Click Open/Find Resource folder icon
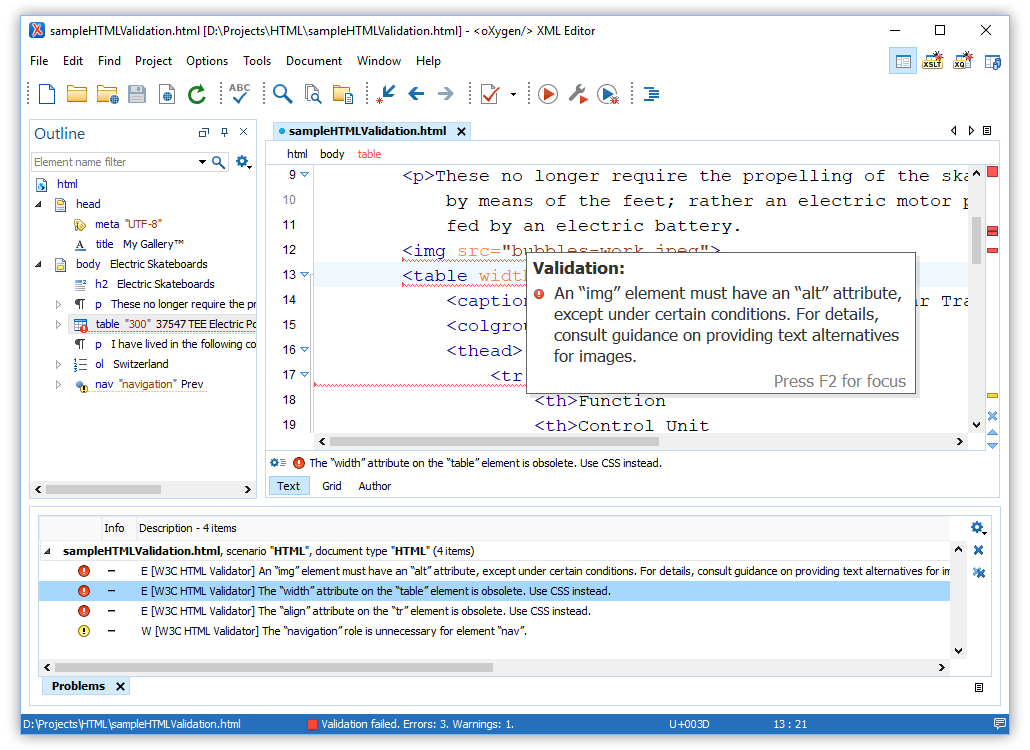 pos(343,94)
